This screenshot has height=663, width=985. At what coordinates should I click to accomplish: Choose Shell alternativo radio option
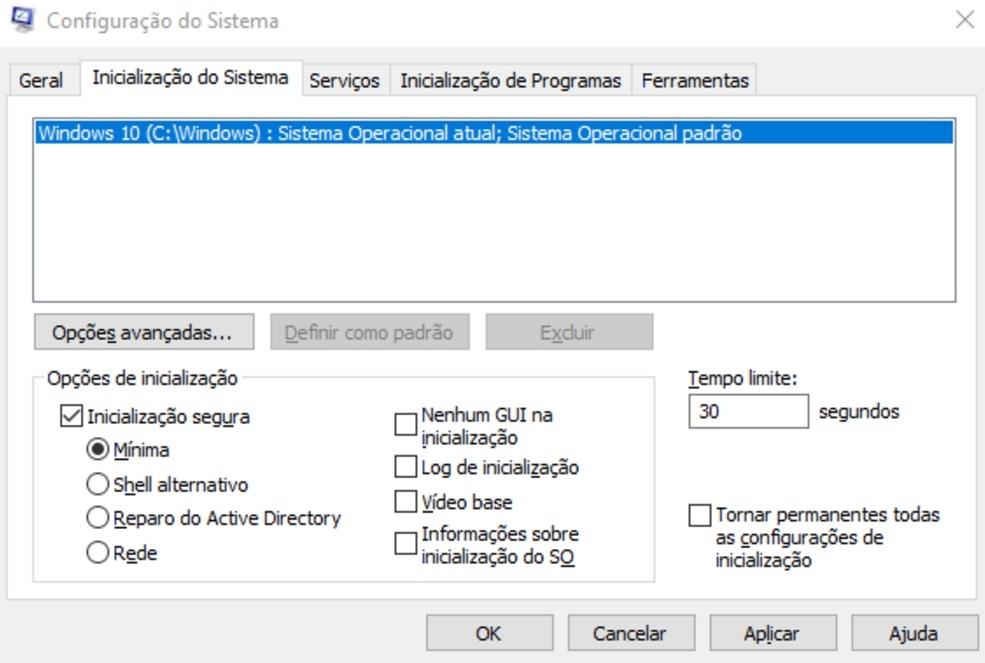[x=97, y=484]
